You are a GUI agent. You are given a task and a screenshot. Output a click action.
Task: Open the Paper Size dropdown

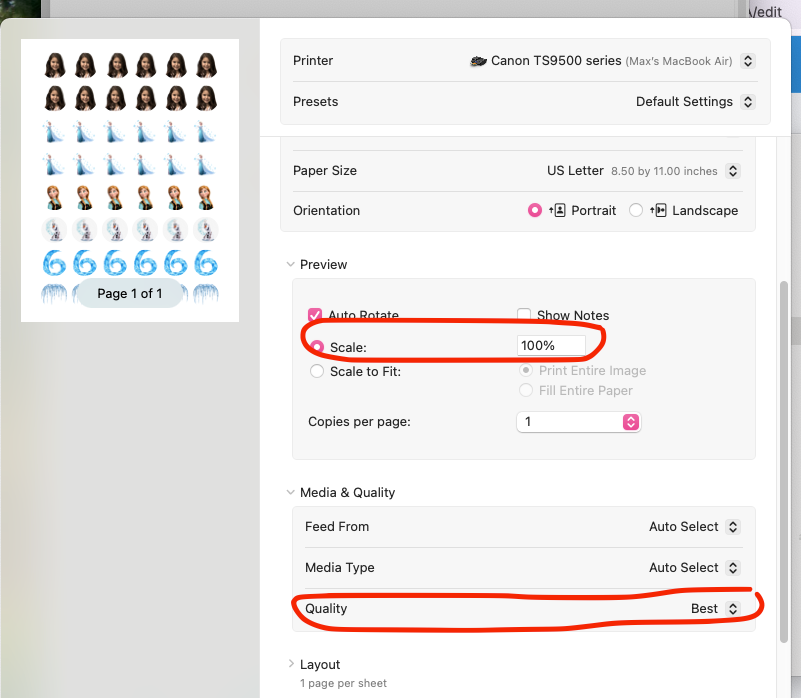(x=733, y=171)
